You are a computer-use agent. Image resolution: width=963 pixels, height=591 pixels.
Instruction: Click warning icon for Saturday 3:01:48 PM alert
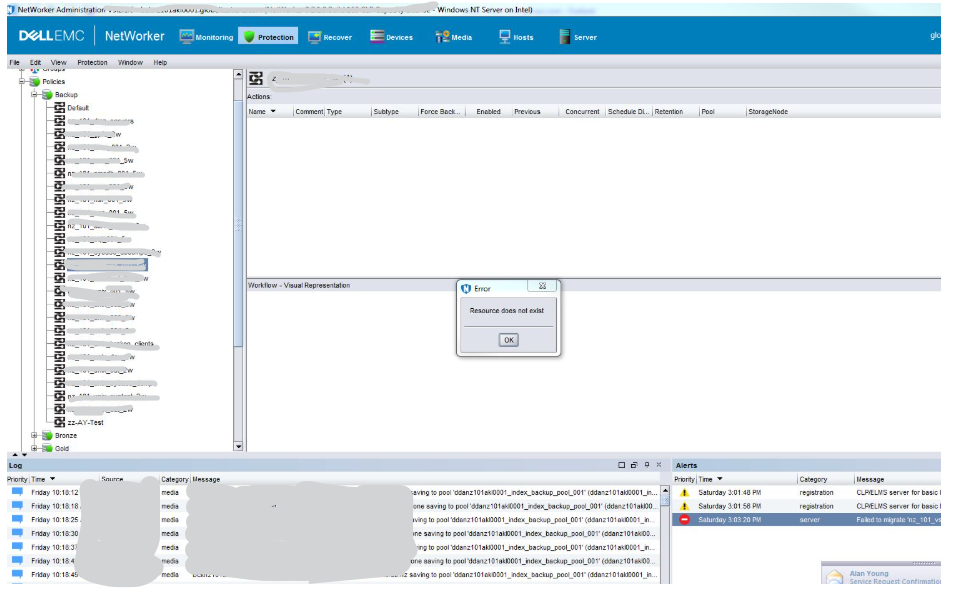pyautogui.click(x=684, y=493)
